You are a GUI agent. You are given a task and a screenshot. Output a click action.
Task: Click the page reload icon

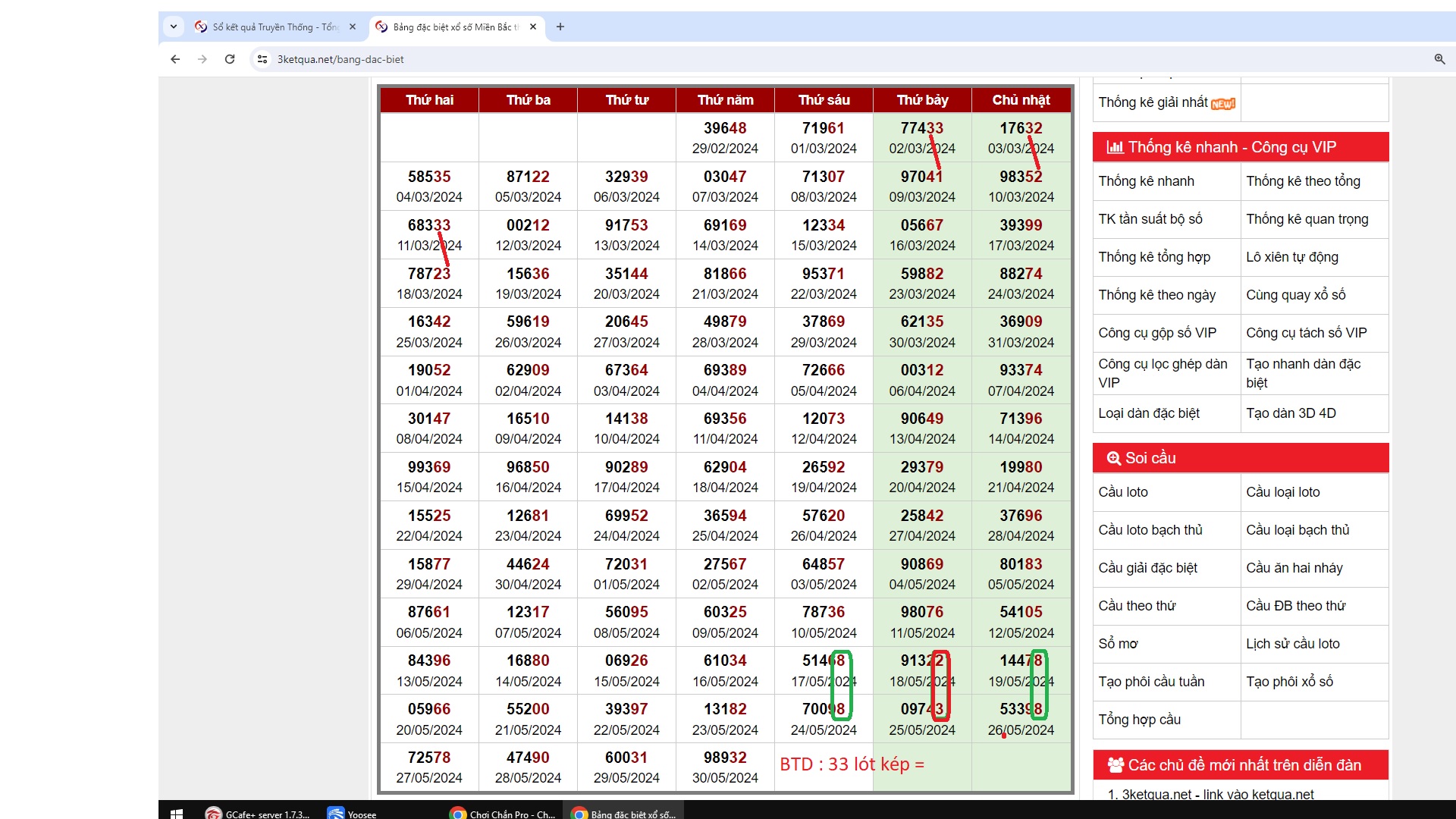point(230,59)
